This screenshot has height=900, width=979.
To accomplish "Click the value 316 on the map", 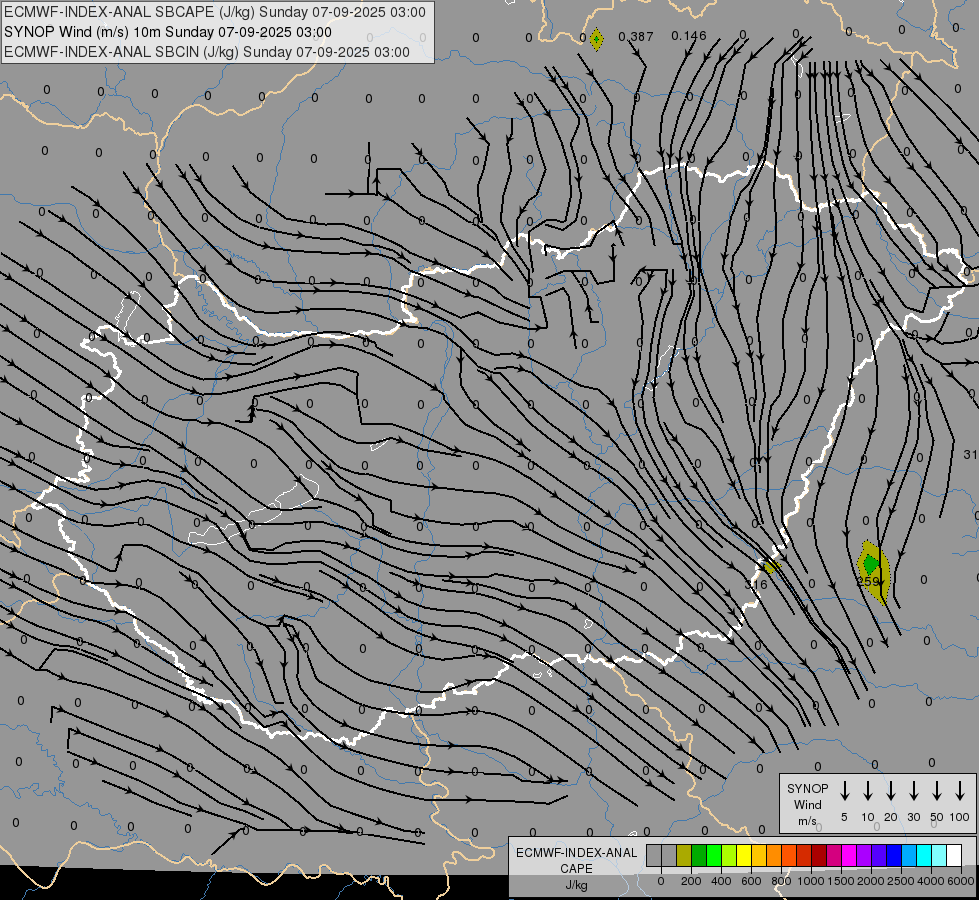I will [756, 585].
